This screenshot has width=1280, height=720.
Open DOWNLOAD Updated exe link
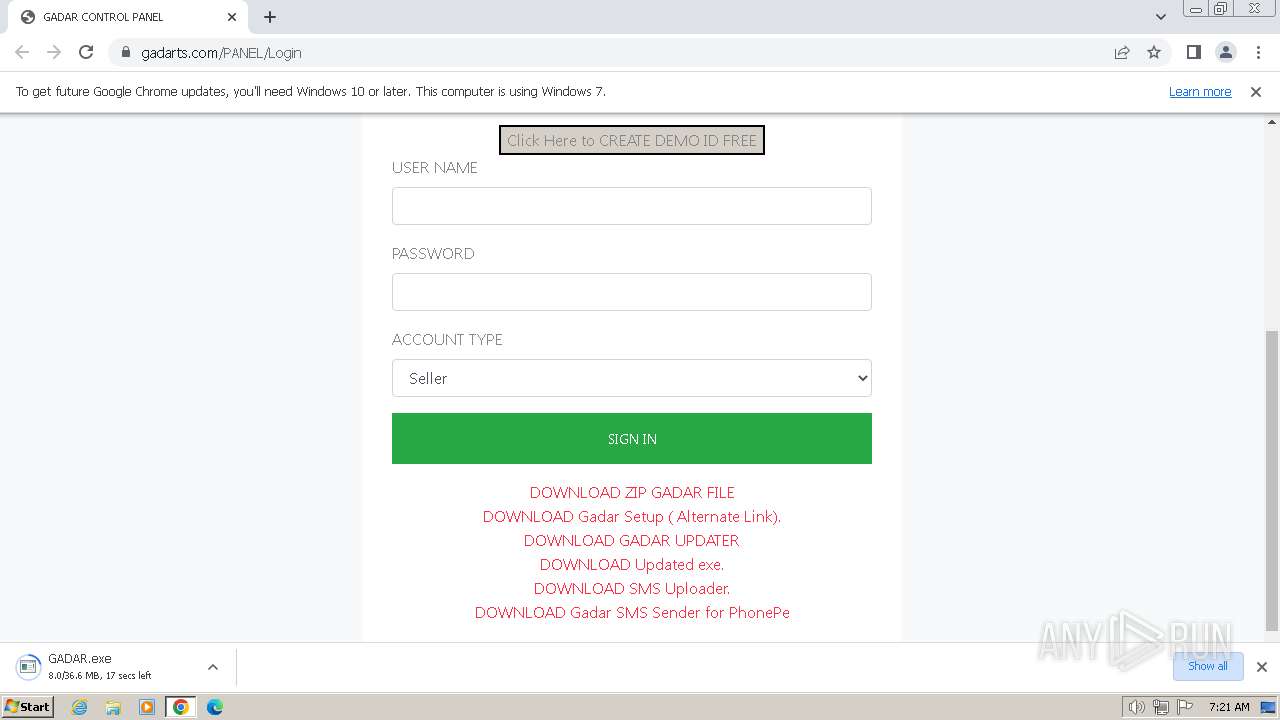pyautogui.click(x=632, y=564)
